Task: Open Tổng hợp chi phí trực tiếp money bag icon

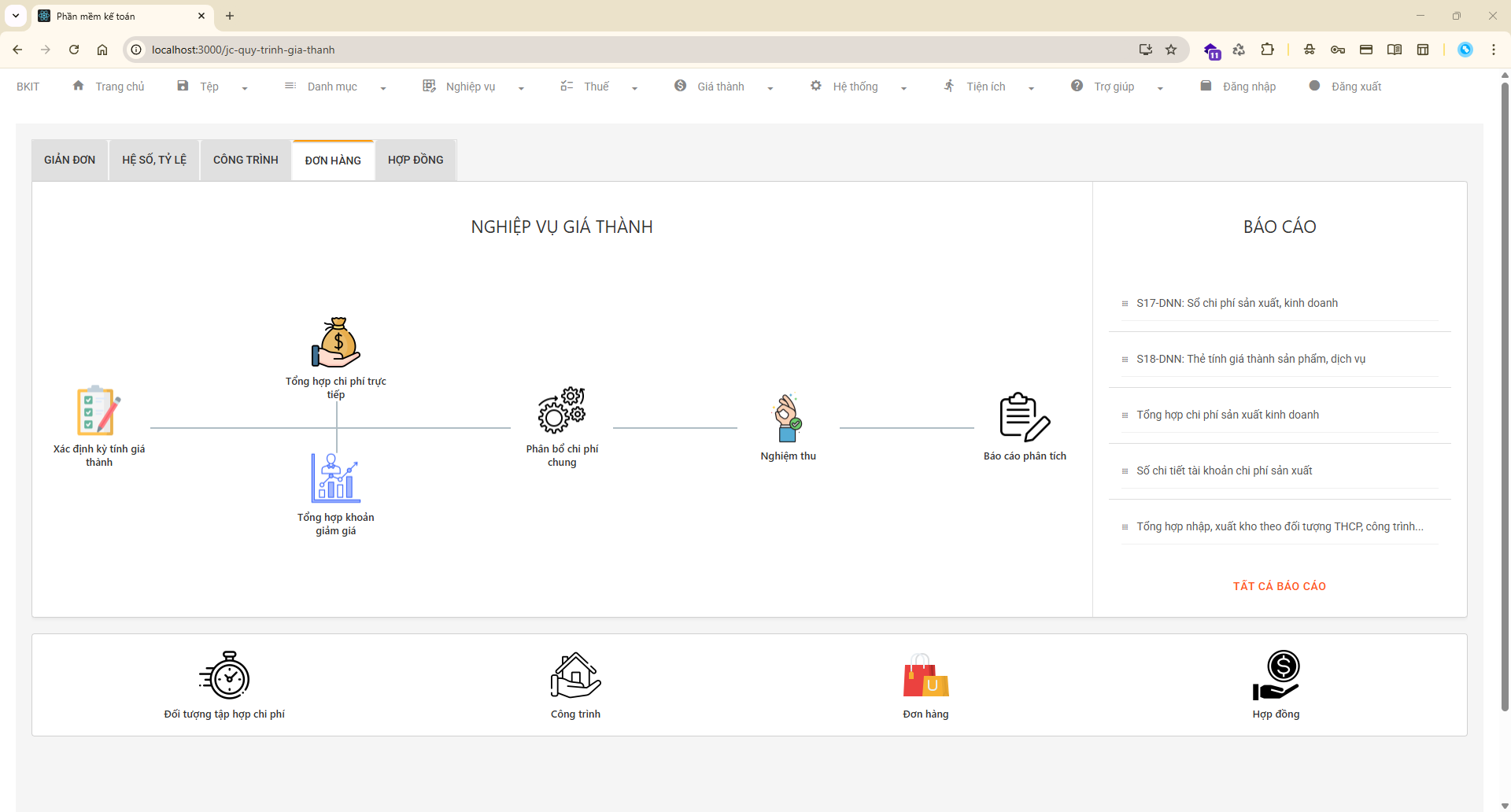Action: click(x=336, y=342)
